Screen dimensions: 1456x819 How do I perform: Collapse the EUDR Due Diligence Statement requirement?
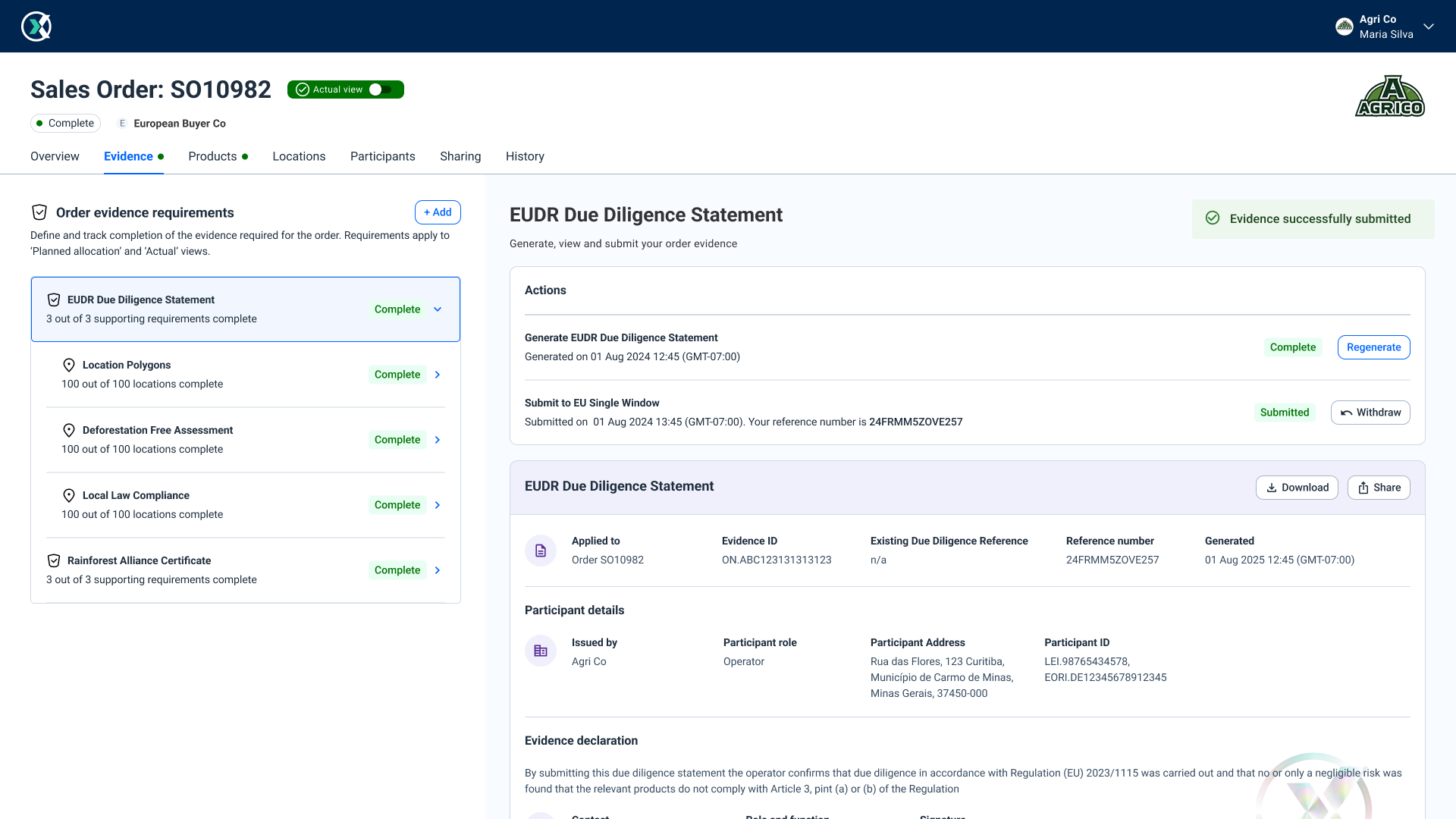tap(438, 309)
